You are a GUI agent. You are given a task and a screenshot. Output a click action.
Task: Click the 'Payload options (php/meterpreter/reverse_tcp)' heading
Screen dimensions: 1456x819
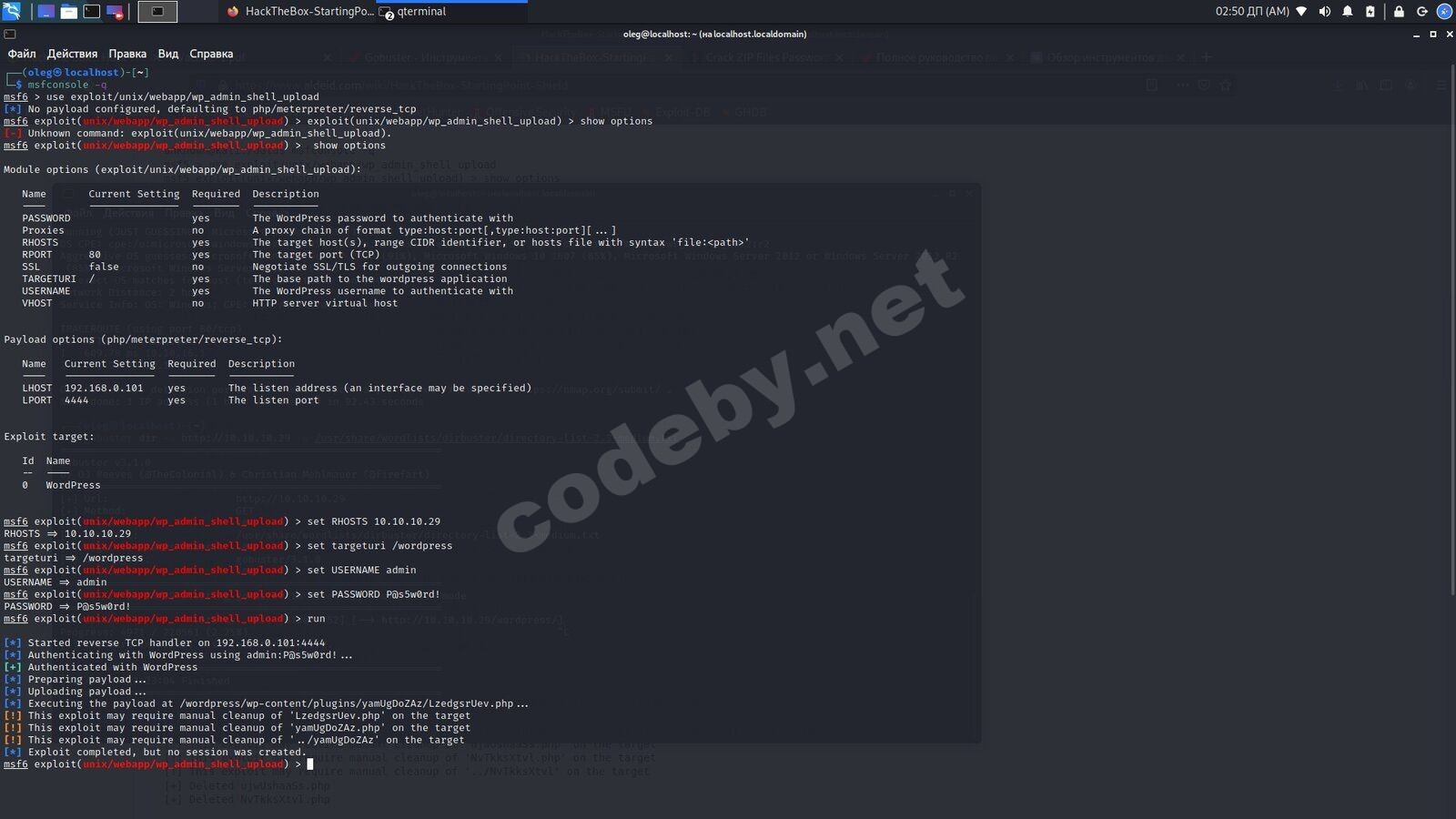tap(143, 339)
